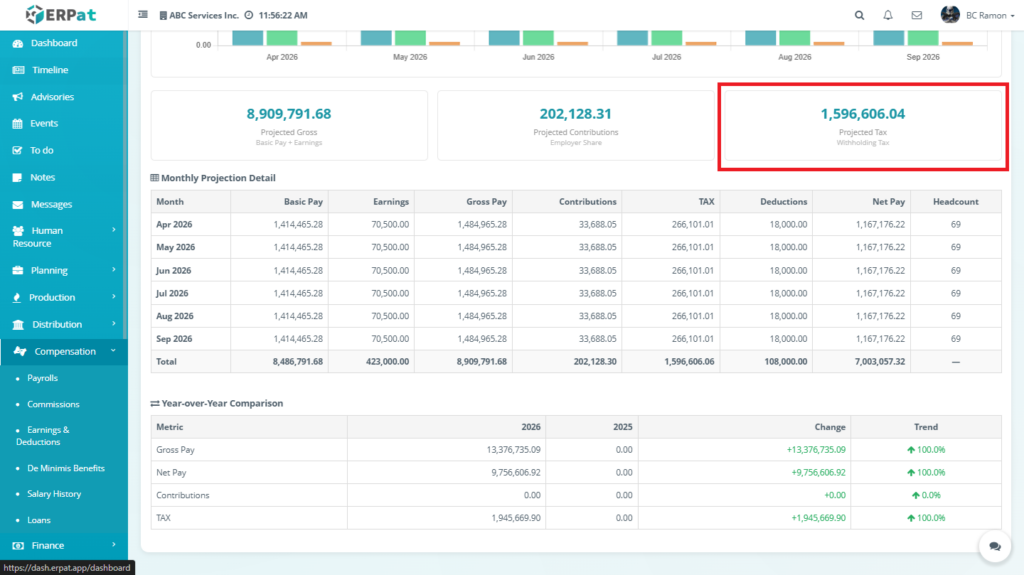
Task: Open the chat bubble widget icon
Action: 995,546
